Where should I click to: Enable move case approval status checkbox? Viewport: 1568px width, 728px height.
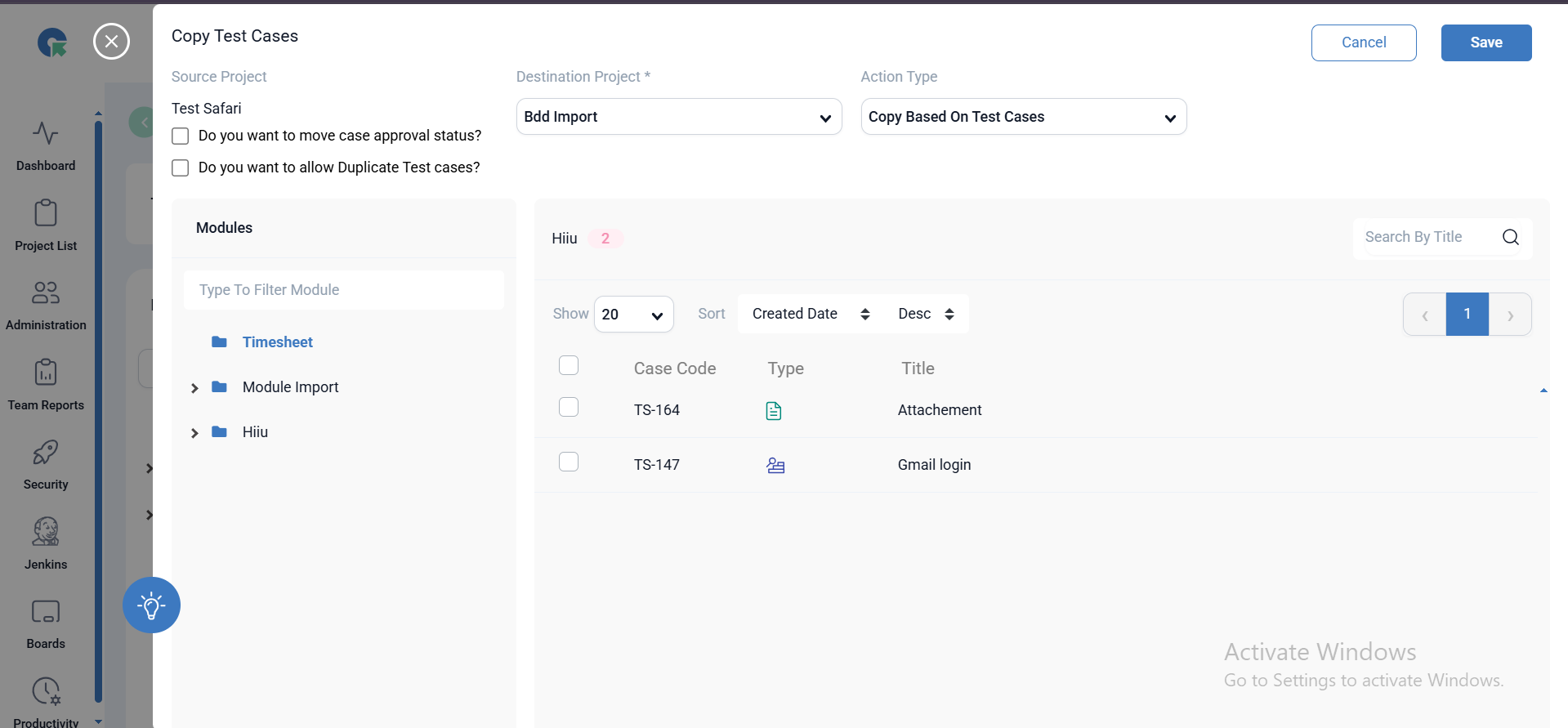(181, 136)
